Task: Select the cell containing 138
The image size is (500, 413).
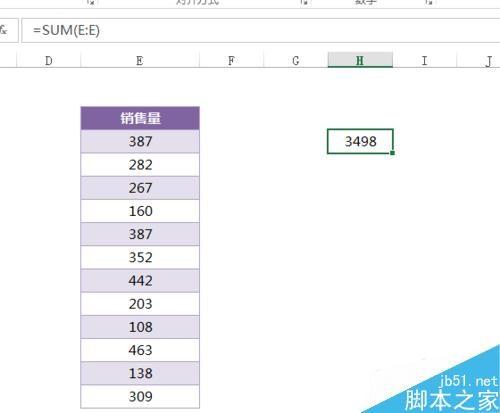Action: pyautogui.click(x=140, y=373)
